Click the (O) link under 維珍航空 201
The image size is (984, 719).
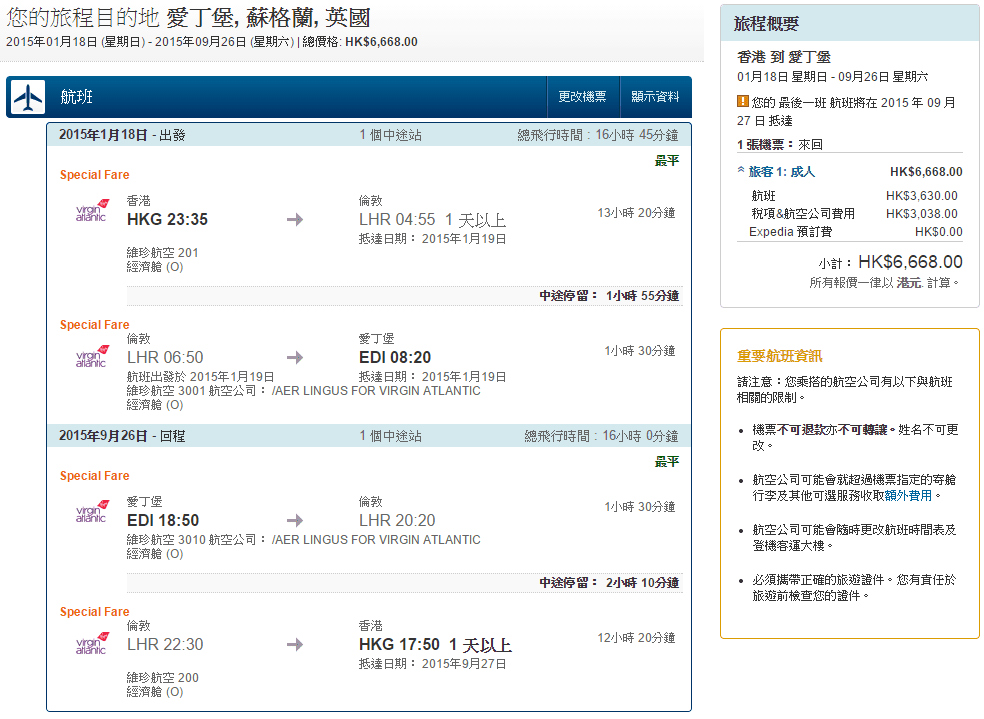click(174, 267)
